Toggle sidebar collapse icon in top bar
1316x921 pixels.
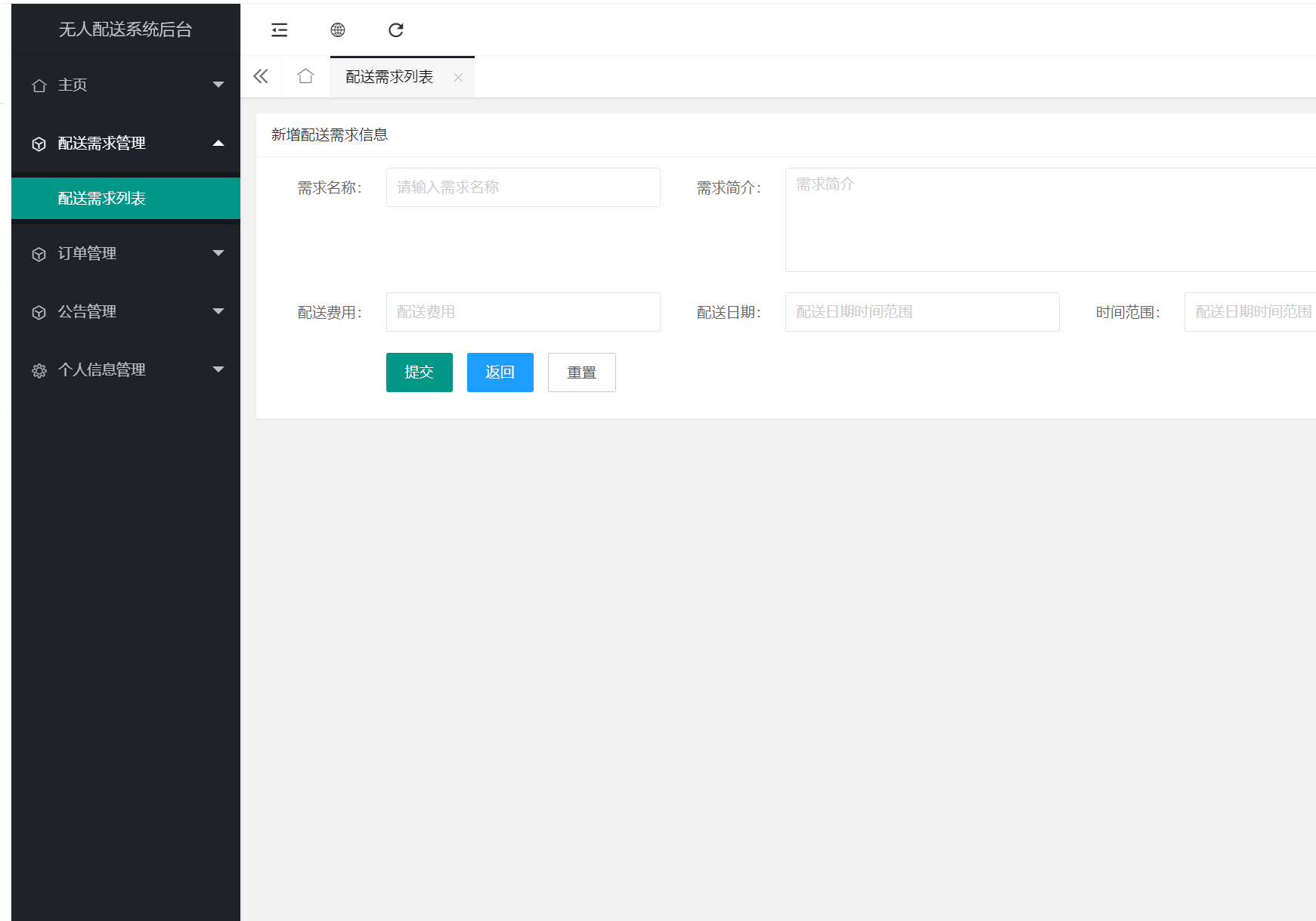(x=280, y=30)
